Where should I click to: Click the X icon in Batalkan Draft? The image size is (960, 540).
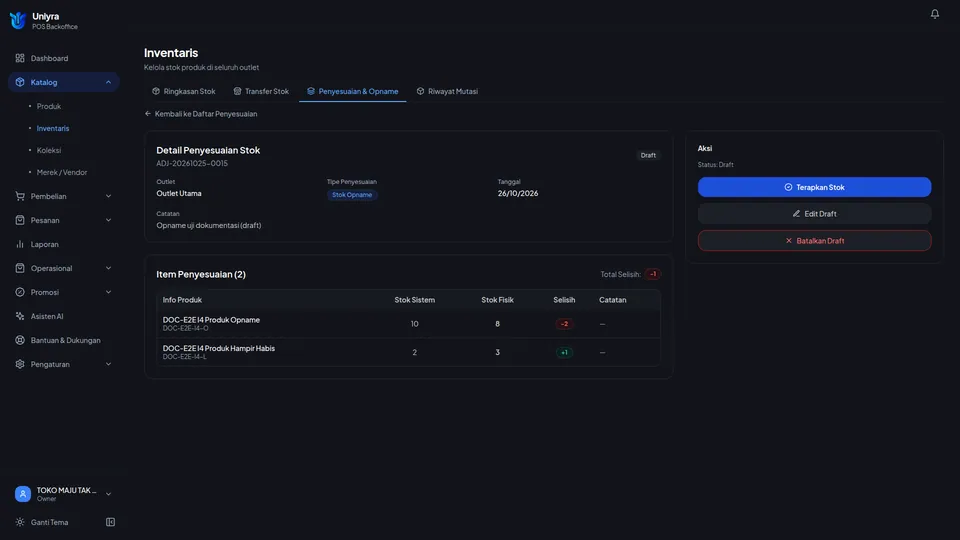click(x=789, y=241)
